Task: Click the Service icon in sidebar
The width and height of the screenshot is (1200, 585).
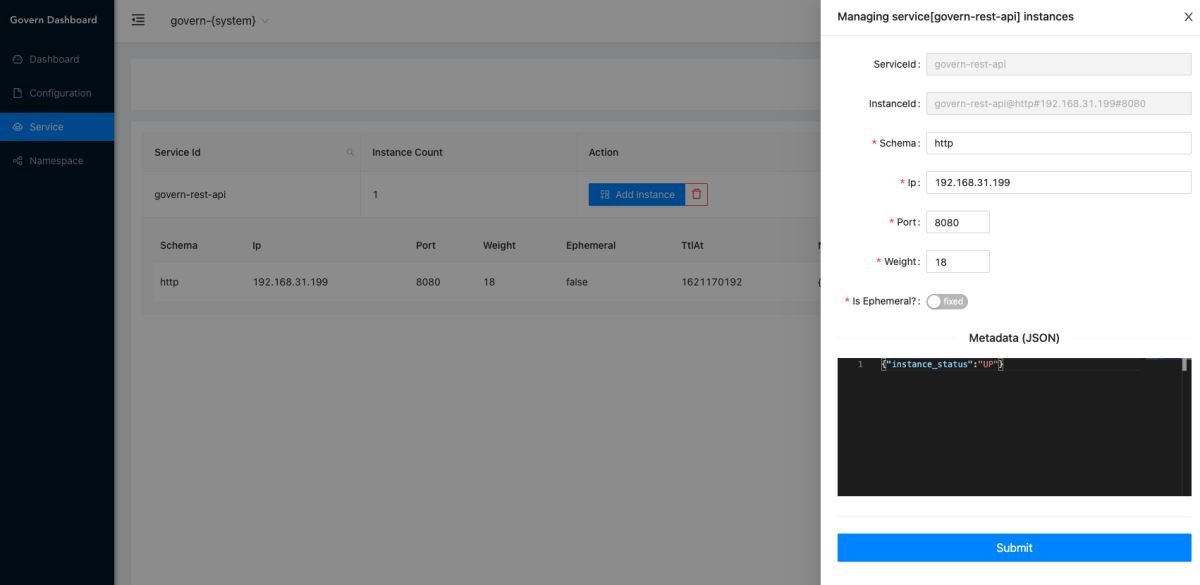Action: point(17,127)
